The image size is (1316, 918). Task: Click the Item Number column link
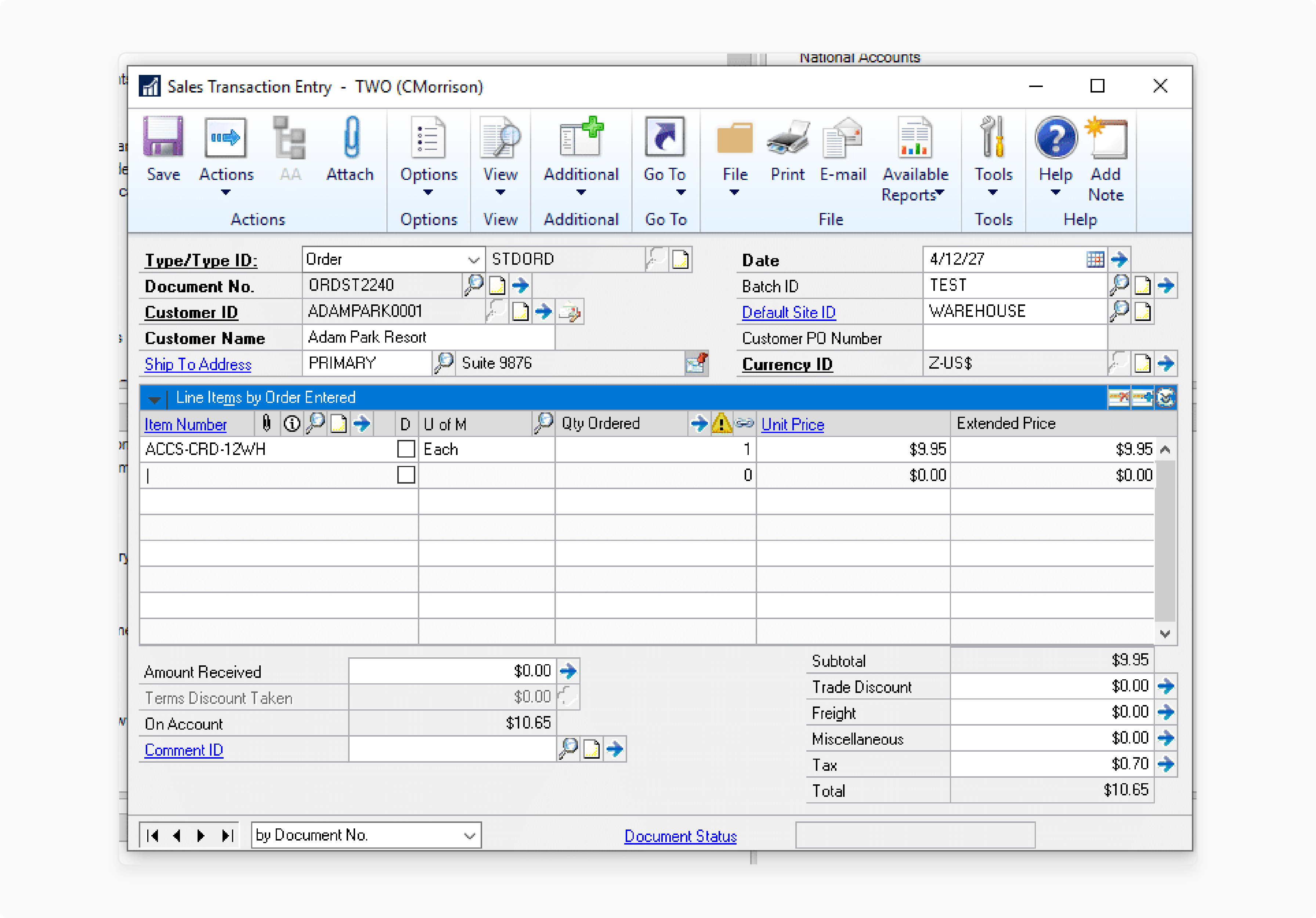[185, 424]
